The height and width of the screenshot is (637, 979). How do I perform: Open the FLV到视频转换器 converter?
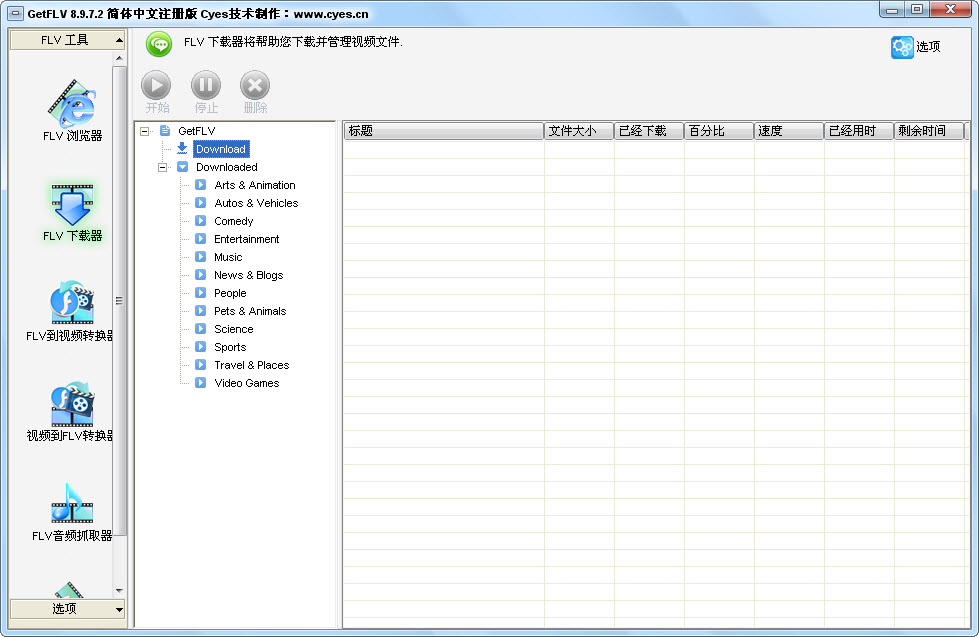tap(70, 311)
